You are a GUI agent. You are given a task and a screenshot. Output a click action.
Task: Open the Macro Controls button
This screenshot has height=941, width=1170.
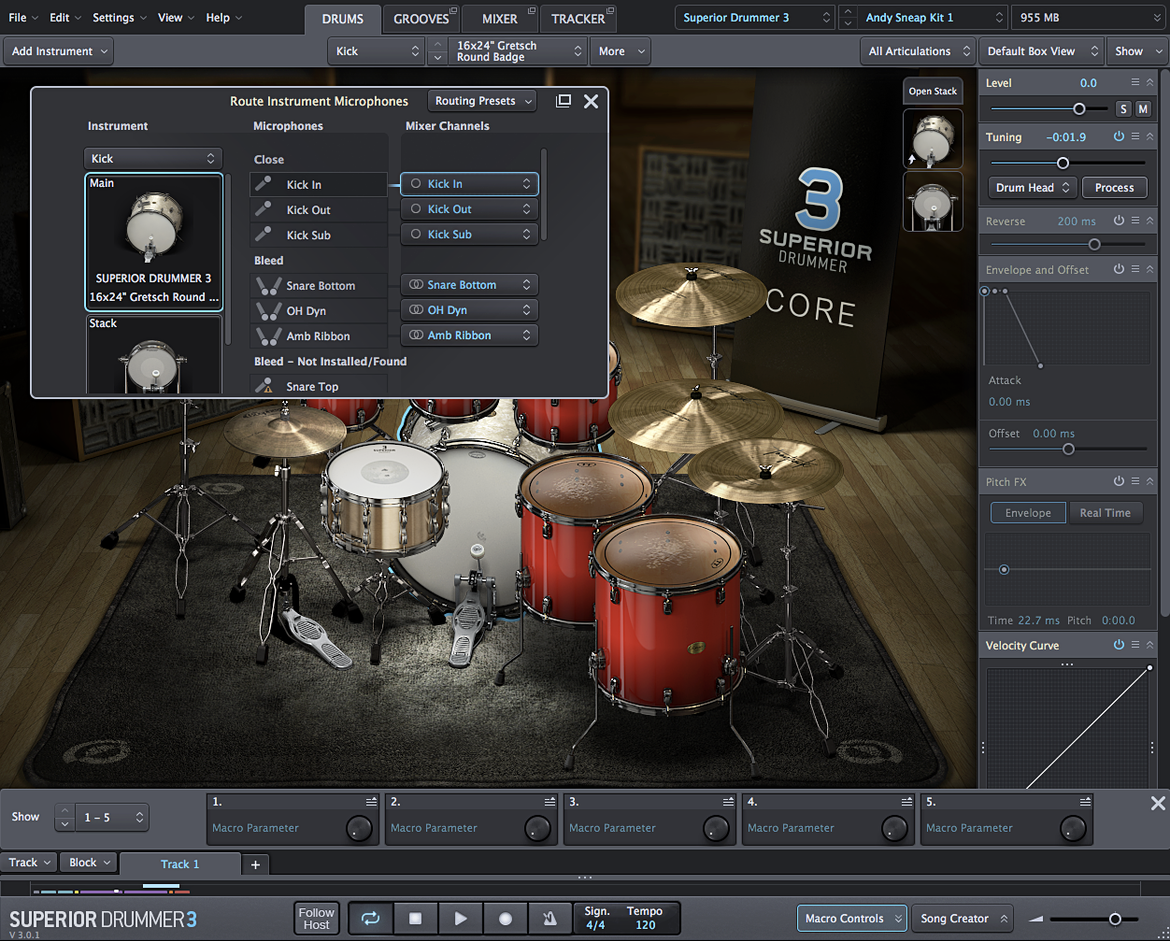click(x=853, y=919)
